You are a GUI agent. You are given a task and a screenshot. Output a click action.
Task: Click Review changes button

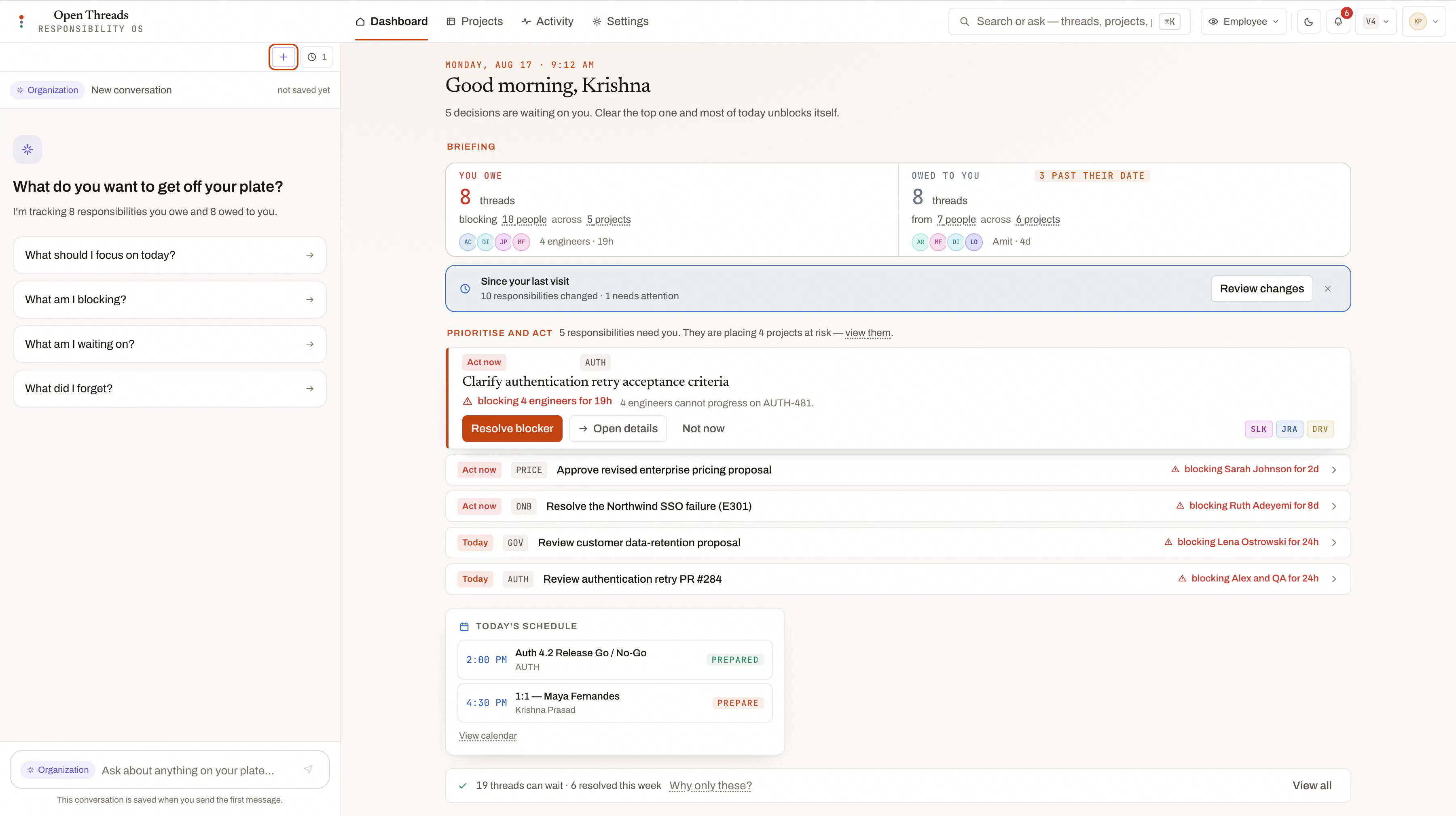(x=1261, y=289)
